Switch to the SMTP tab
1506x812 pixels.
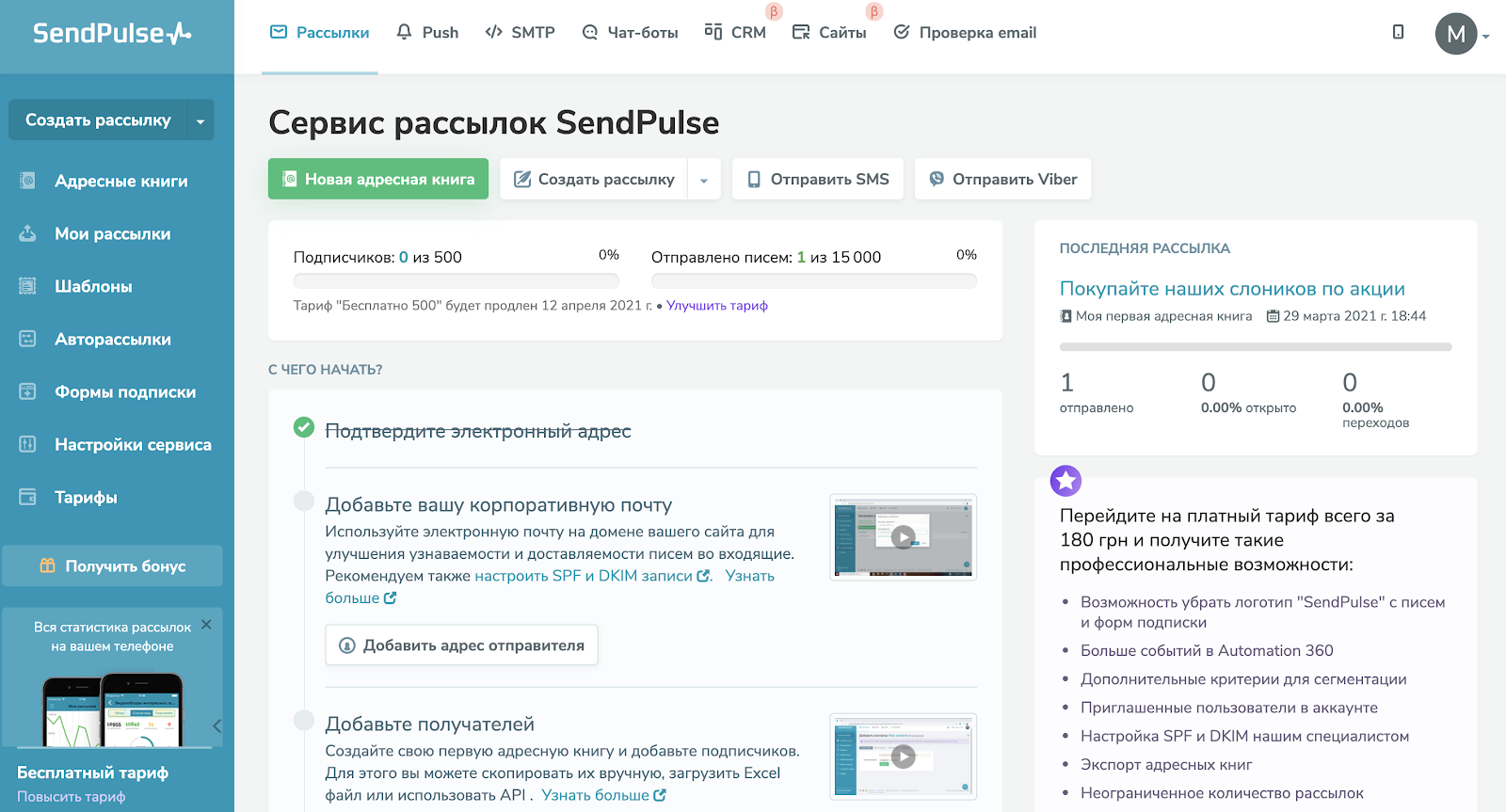(520, 33)
